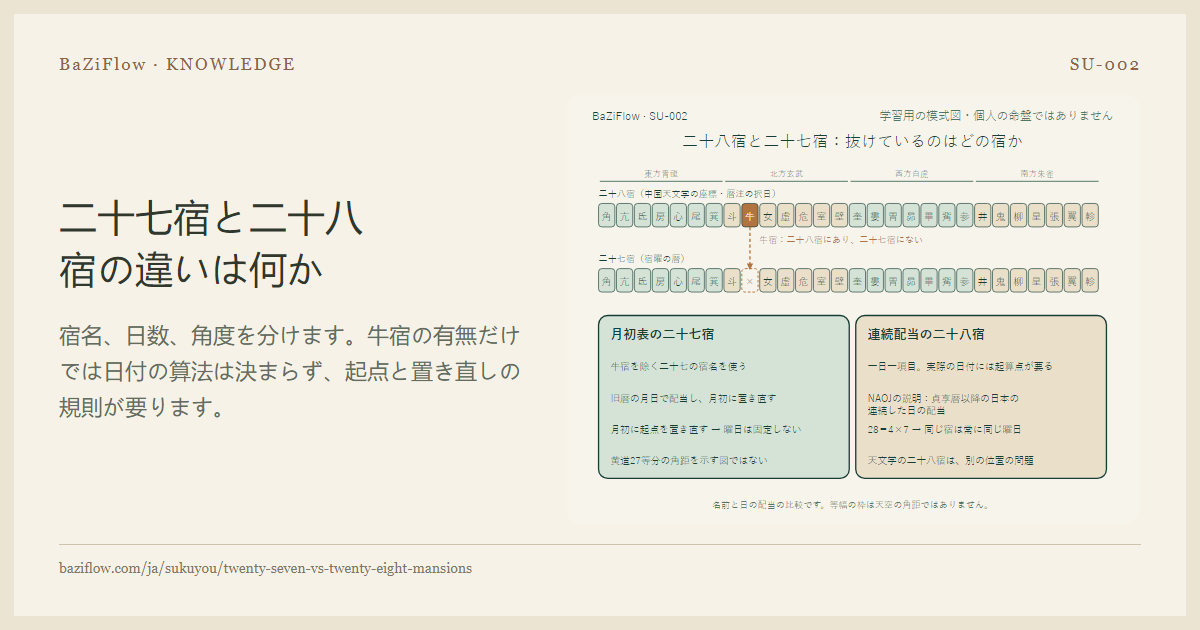Click the line 黄道27等分の角距を示す図ではない
This screenshot has height=630, width=1200.
tap(689, 461)
